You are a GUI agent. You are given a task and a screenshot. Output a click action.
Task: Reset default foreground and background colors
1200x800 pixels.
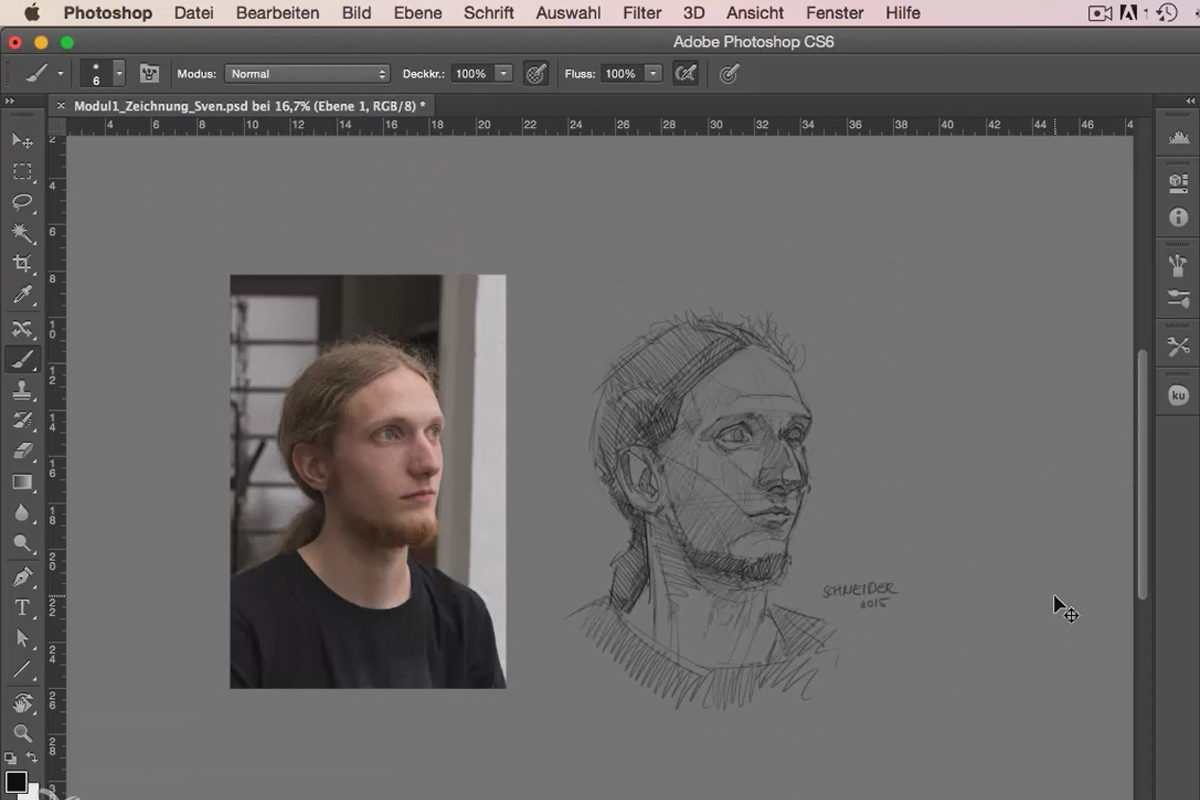[x=9, y=758]
